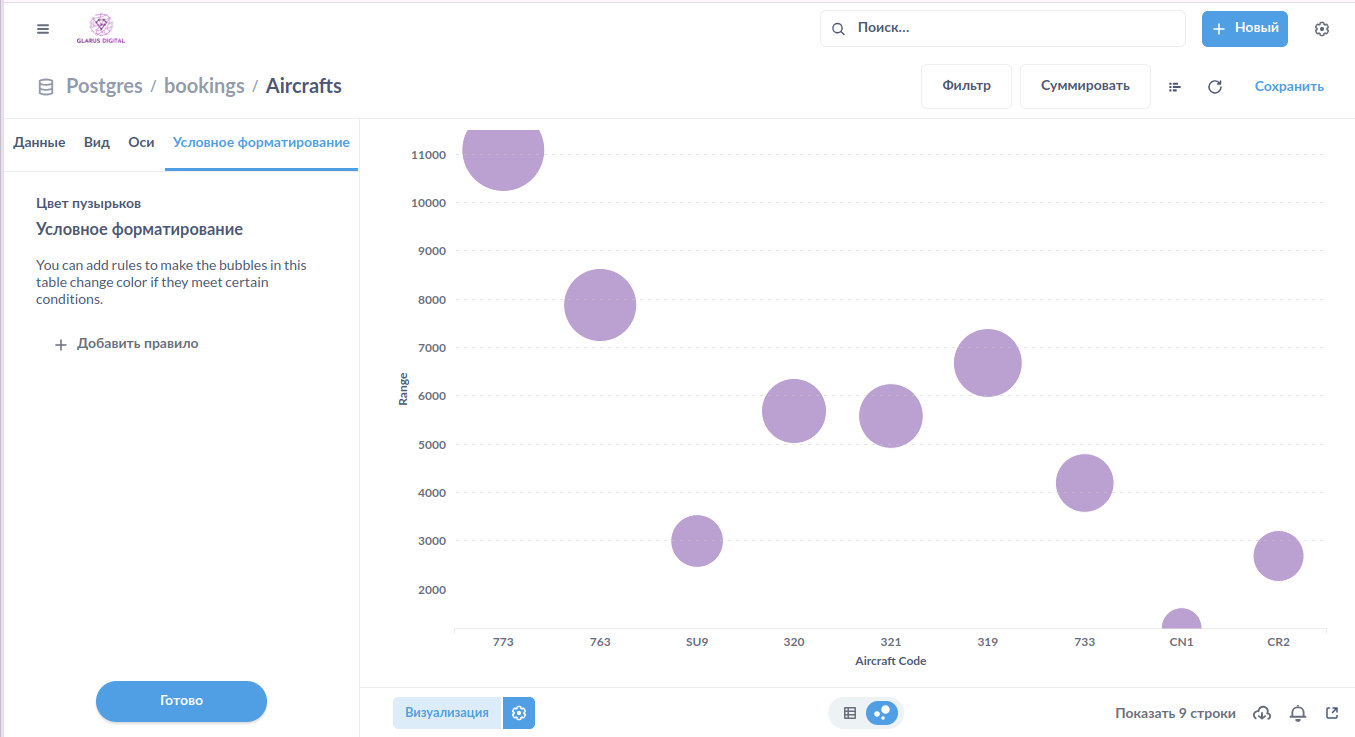Open the Вид tab
1355x737 pixels.
(x=97, y=143)
